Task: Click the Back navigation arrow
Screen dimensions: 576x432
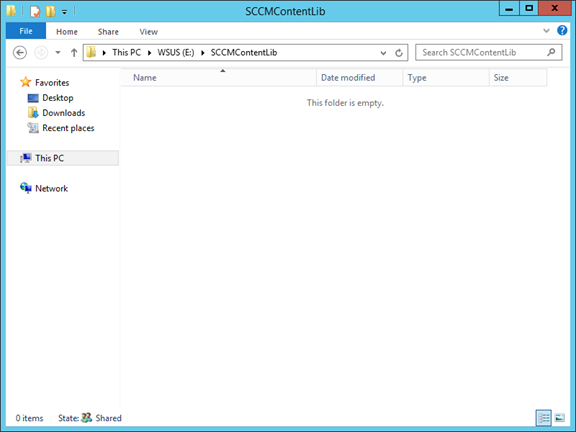Action: pyautogui.click(x=20, y=53)
